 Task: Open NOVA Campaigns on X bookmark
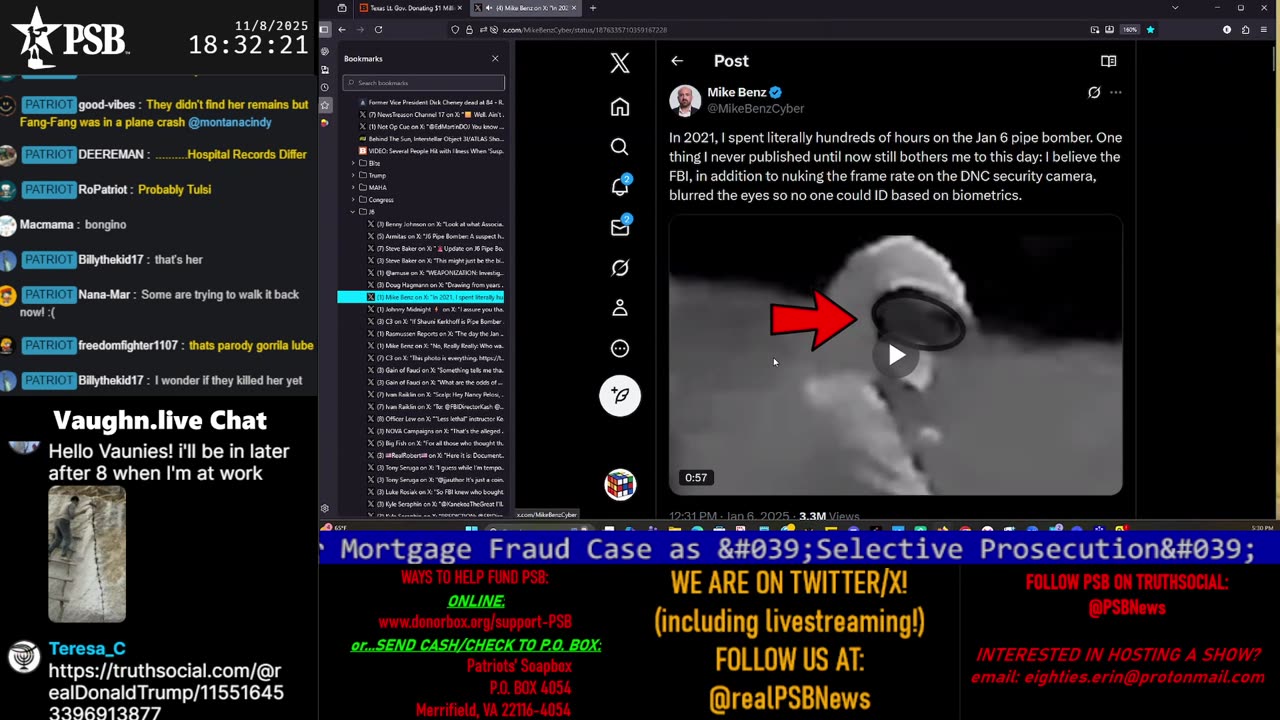(x=434, y=431)
